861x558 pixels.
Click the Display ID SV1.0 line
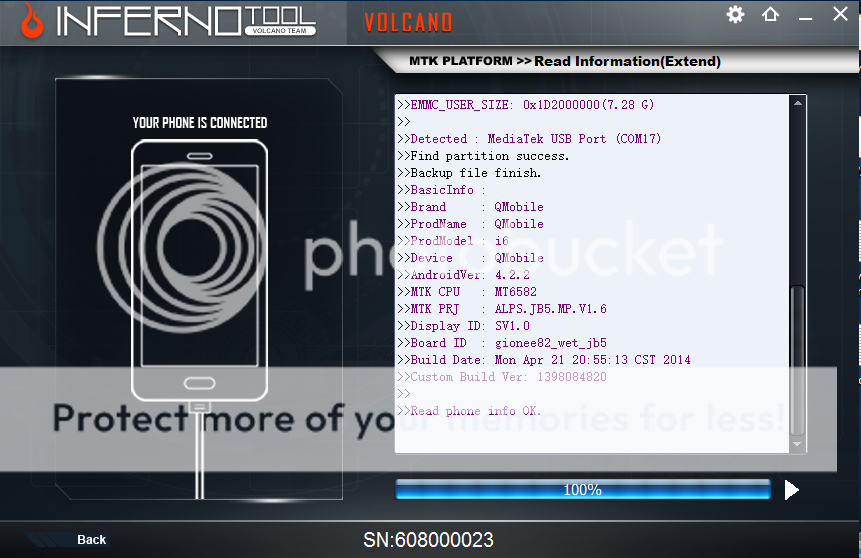pyautogui.click(x=463, y=326)
